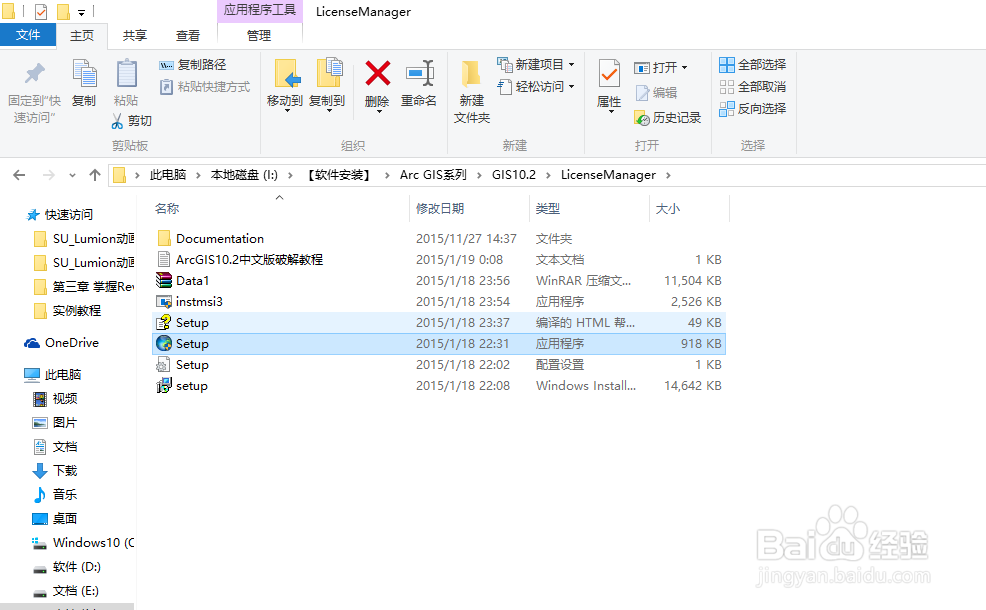Viewport: 986px width, 610px height.
Task: Click Select all (全部选择)
Action: coord(753,65)
